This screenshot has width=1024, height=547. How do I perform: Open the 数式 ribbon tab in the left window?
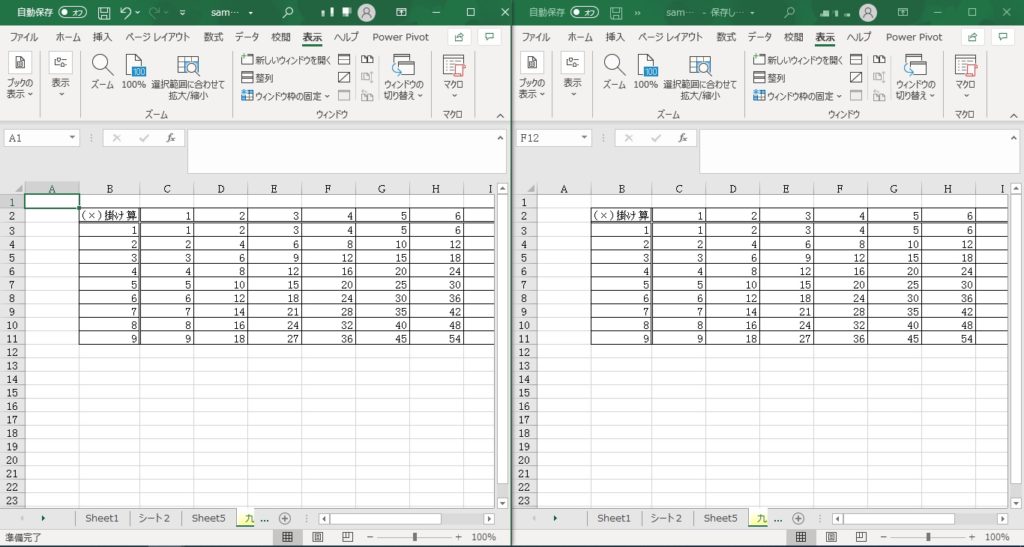coord(214,37)
